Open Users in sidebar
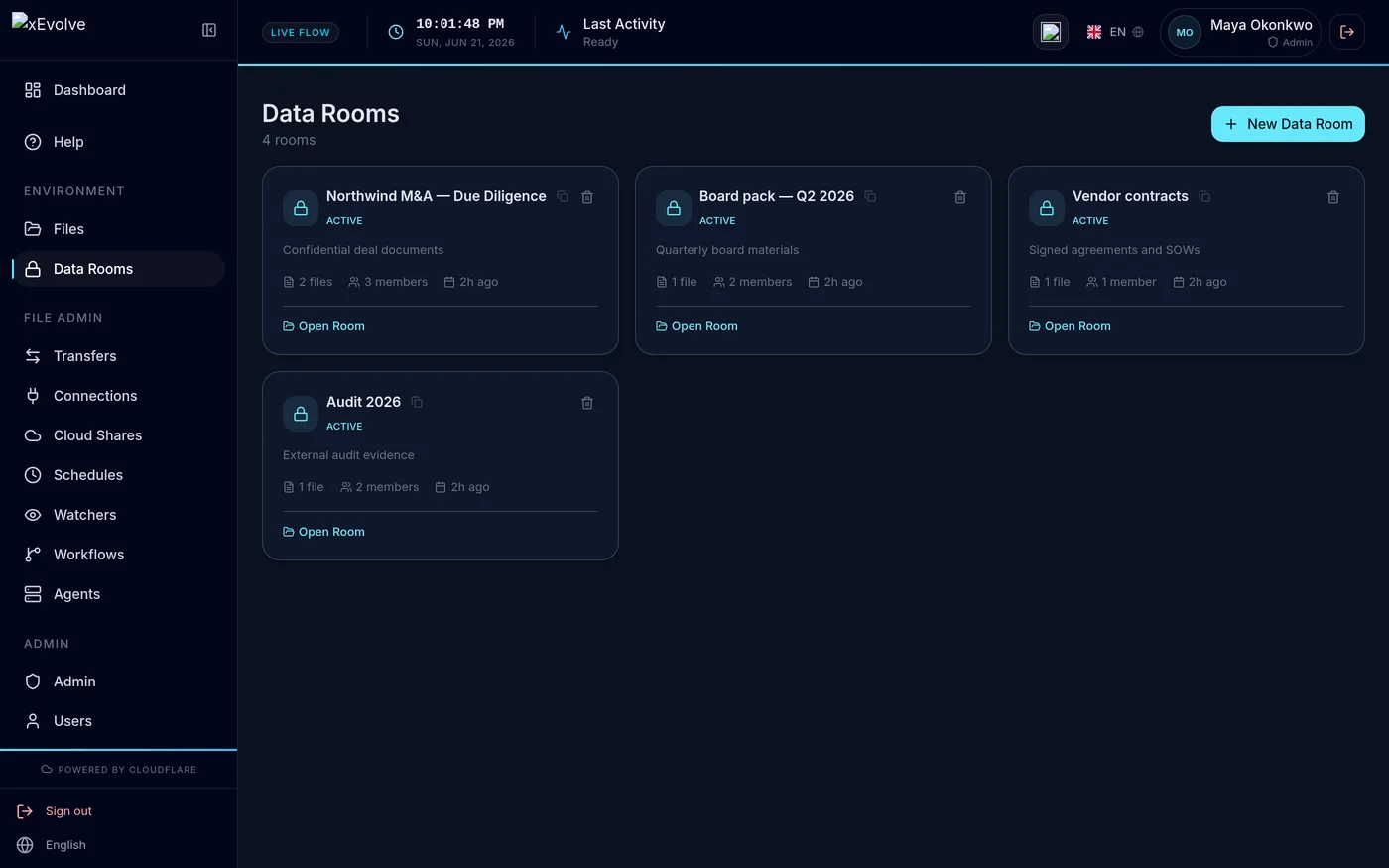This screenshot has height=868, width=1389. point(118,721)
